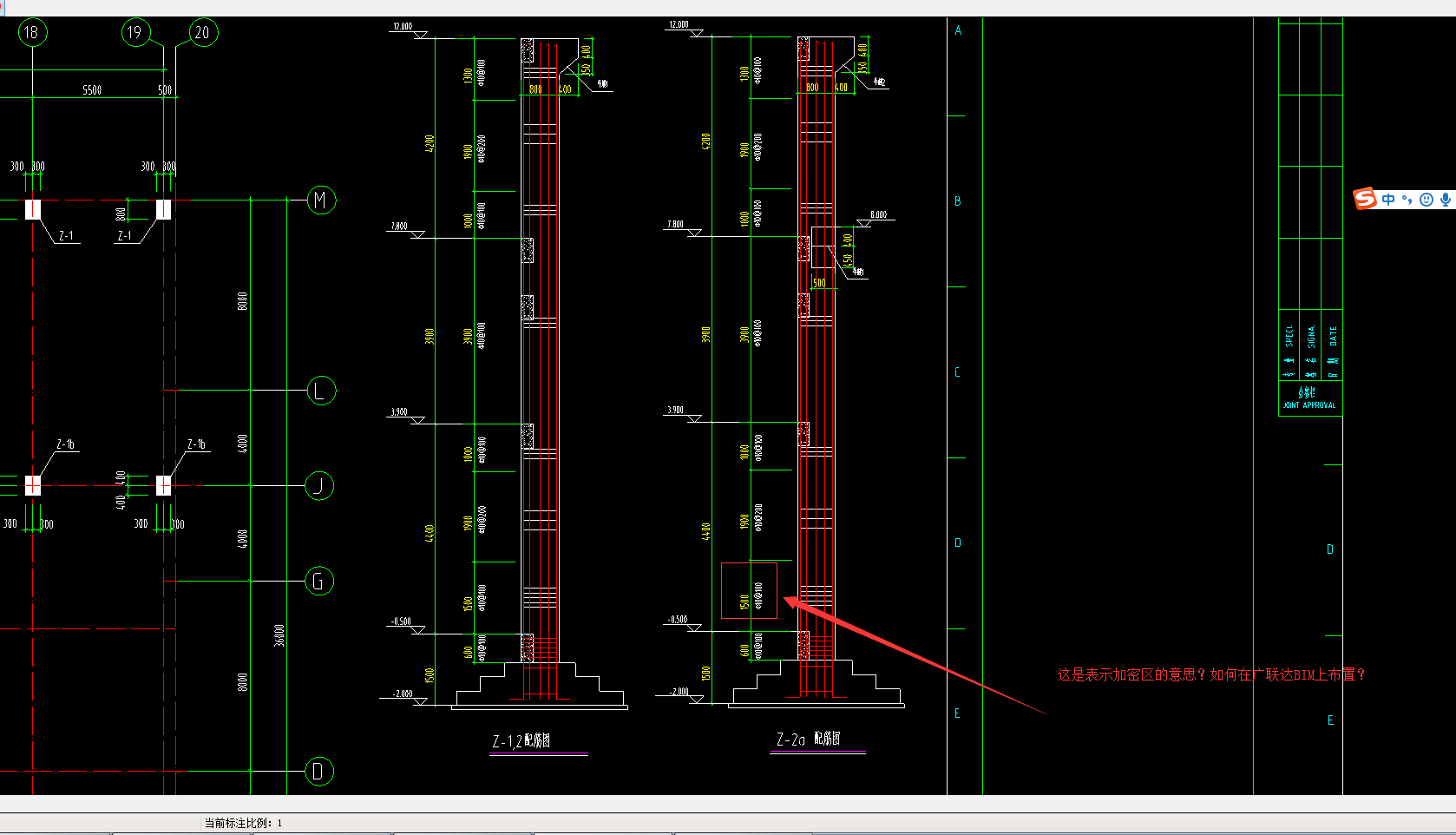The width and height of the screenshot is (1456, 835).
Task: Select the white column on axis 19 at row M
Action: (163, 209)
